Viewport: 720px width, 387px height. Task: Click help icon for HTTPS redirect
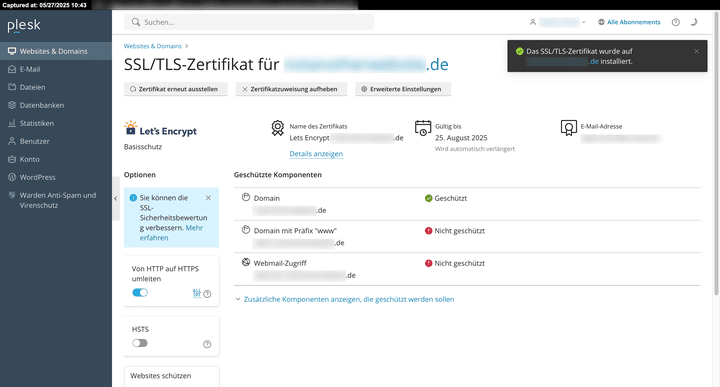(x=207, y=294)
